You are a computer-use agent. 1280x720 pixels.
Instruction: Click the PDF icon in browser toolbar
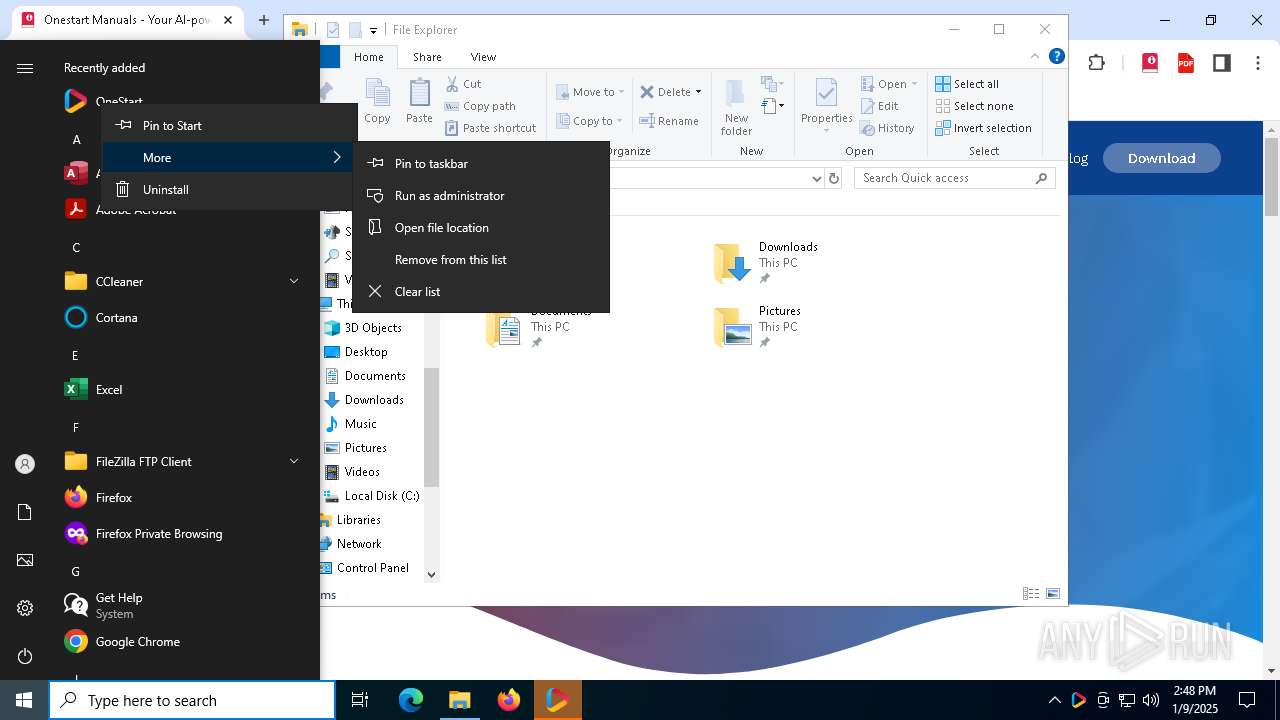[x=1185, y=63]
